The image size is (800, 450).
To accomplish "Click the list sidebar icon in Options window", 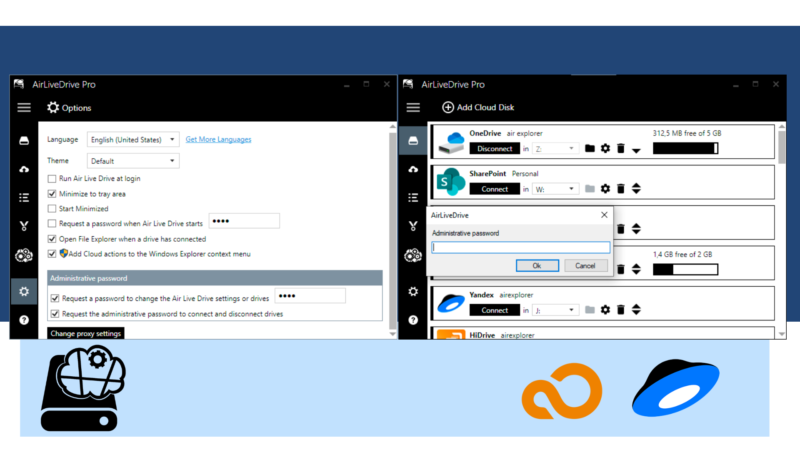I will pyautogui.click(x=24, y=197).
